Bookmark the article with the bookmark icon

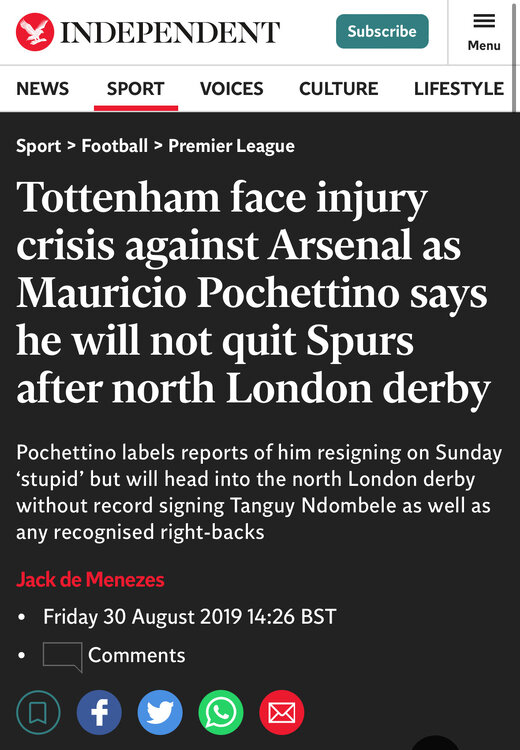(38, 712)
